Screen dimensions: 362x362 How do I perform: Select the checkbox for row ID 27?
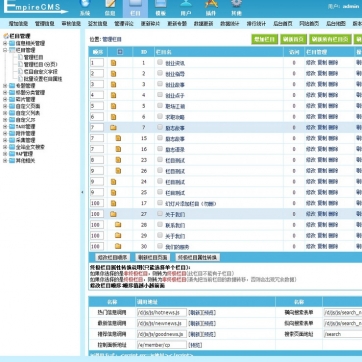tap(160, 213)
